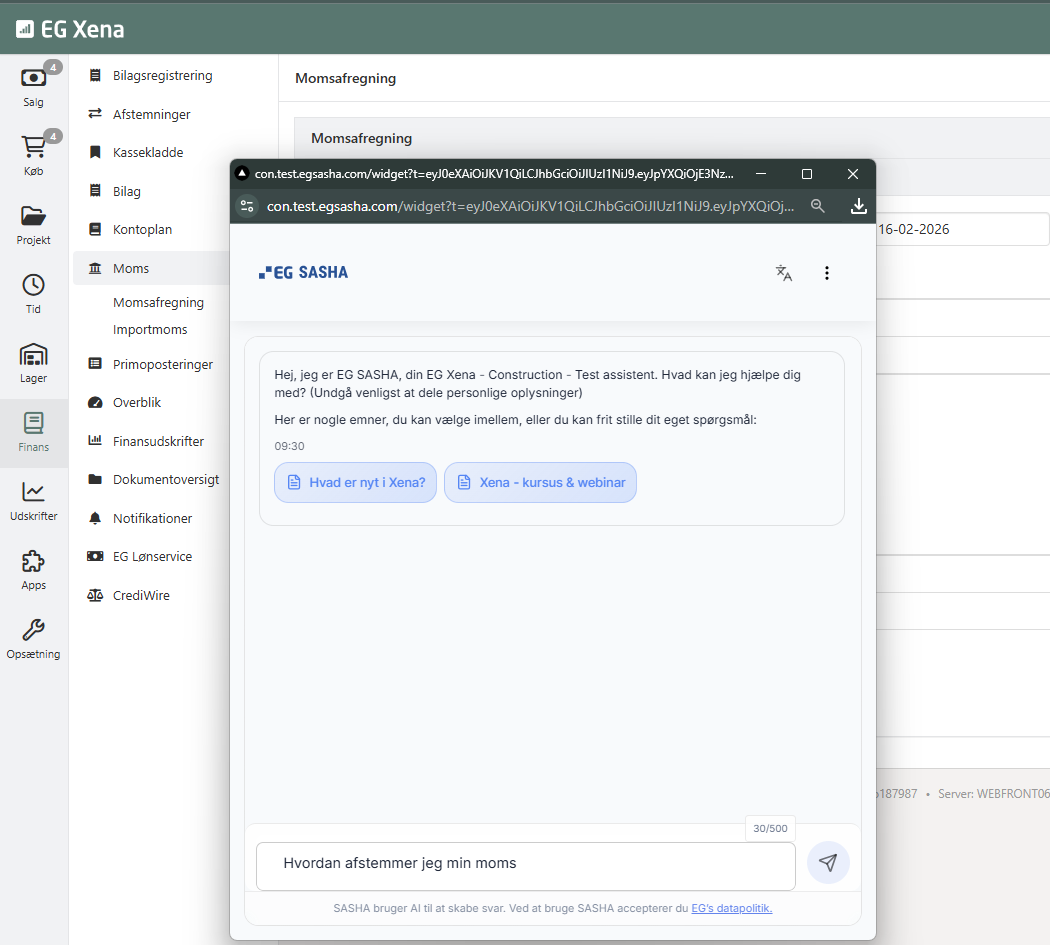This screenshot has width=1050, height=945.
Task: Click the translate language icon in SASHA
Action: coord(784,273)
